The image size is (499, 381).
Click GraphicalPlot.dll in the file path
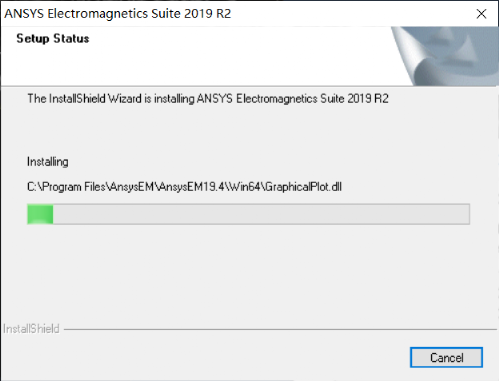[x=303, y=187]
